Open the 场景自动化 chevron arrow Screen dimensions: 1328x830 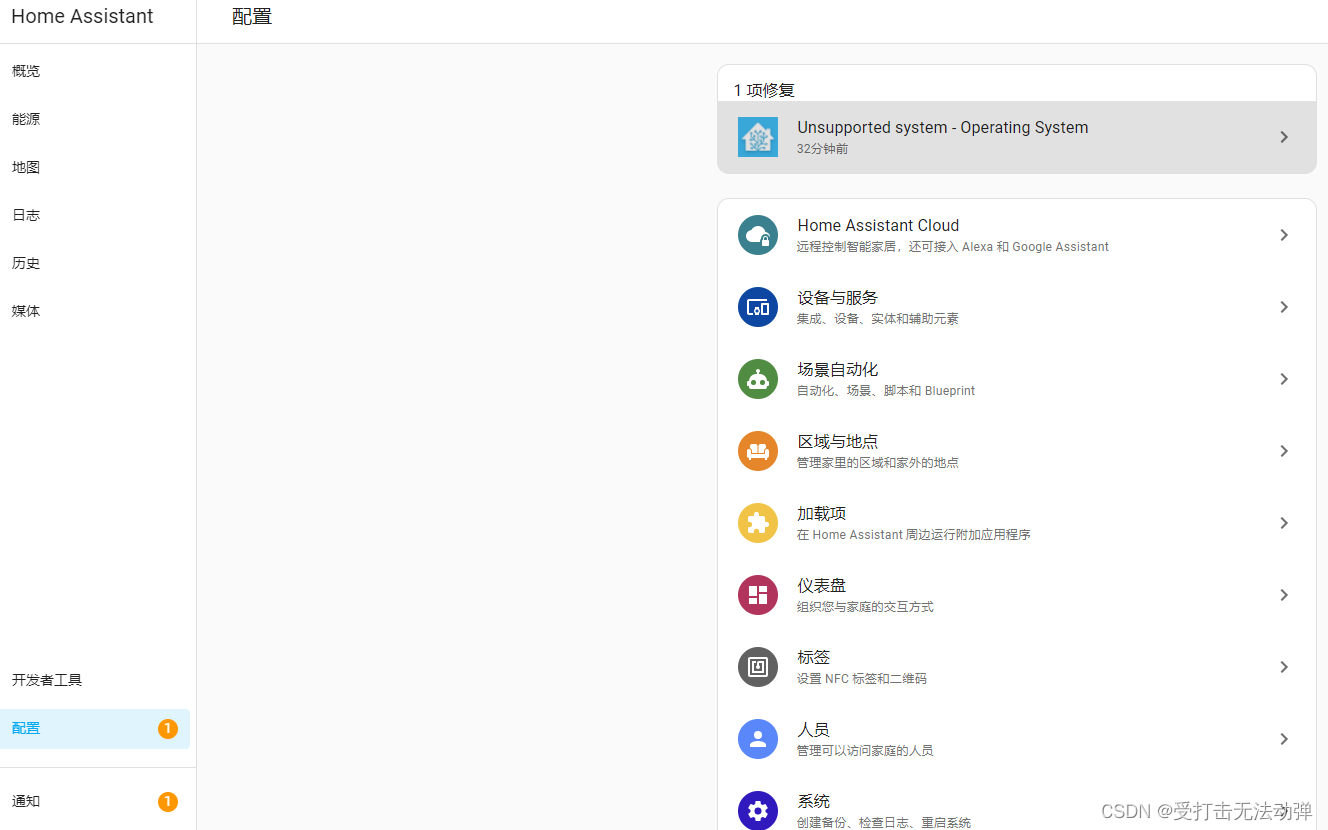point(1284,379)
